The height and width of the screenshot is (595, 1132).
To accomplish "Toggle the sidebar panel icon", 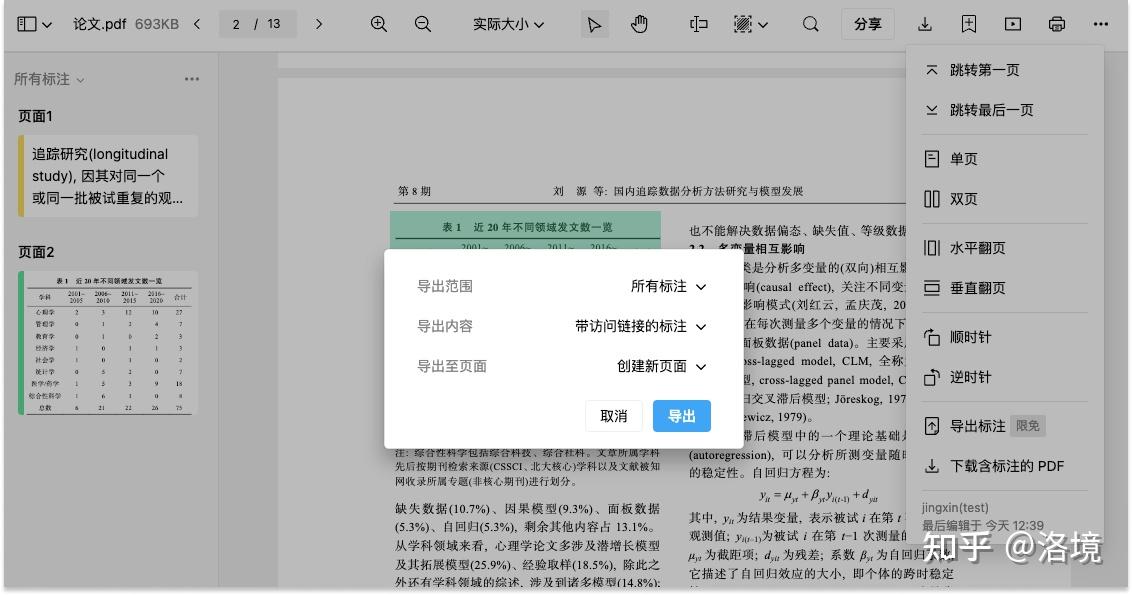I will [x=26, y=24].
